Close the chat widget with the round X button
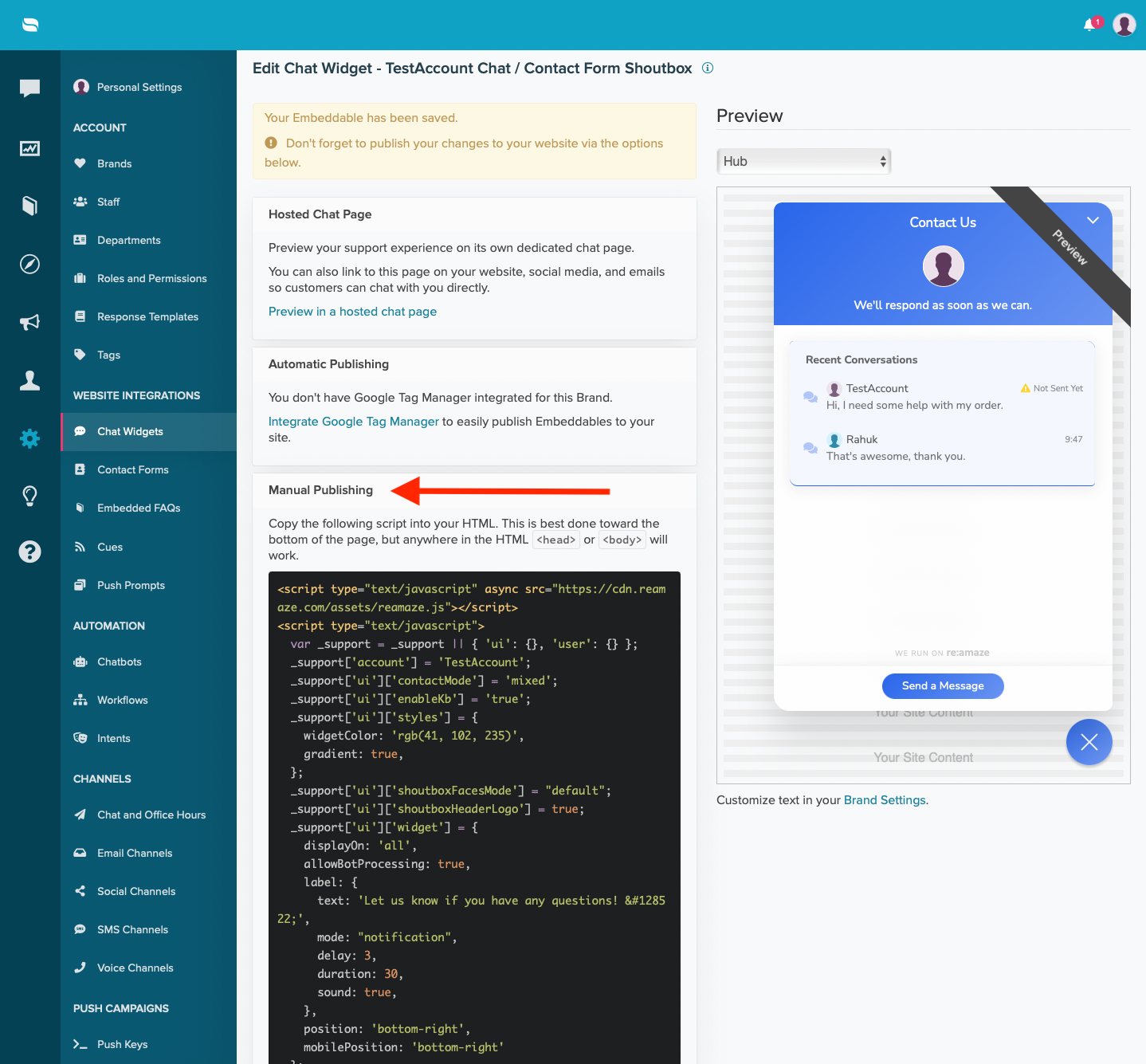 point(1089,742)
